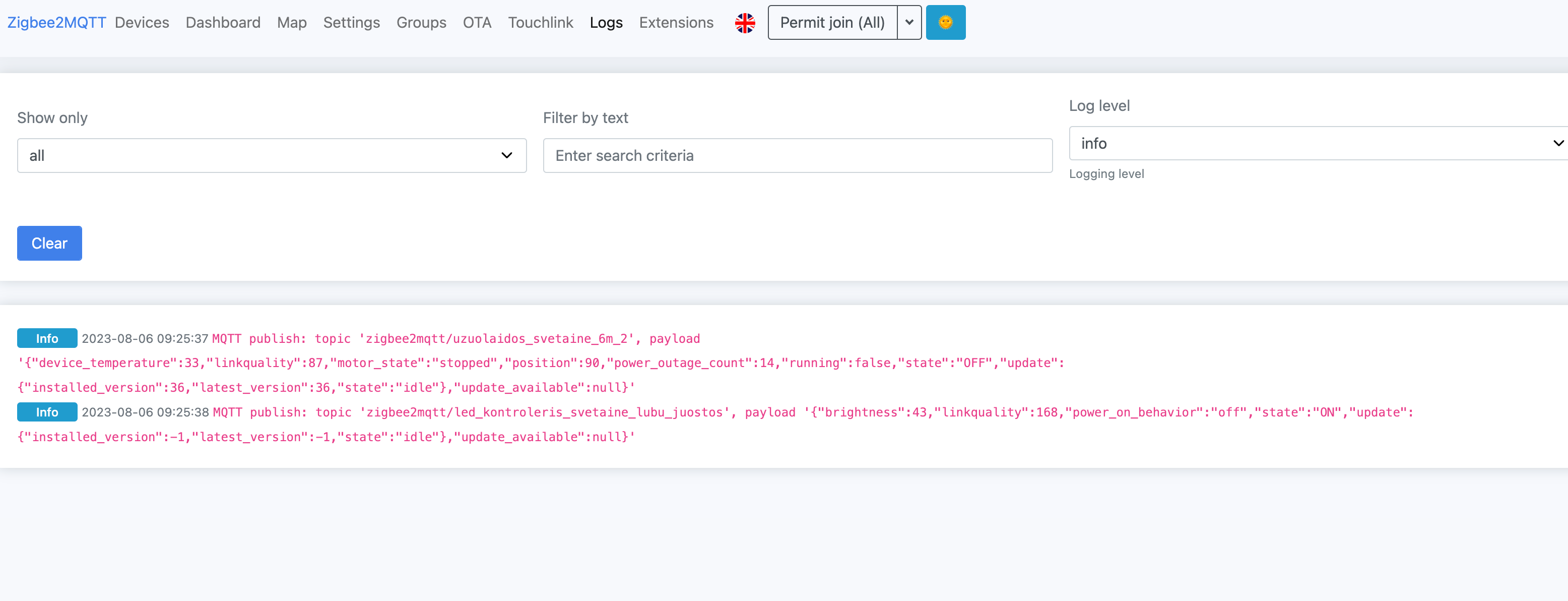
Task: Click the Info badge on the first log entry
Action: pos(46,338)
